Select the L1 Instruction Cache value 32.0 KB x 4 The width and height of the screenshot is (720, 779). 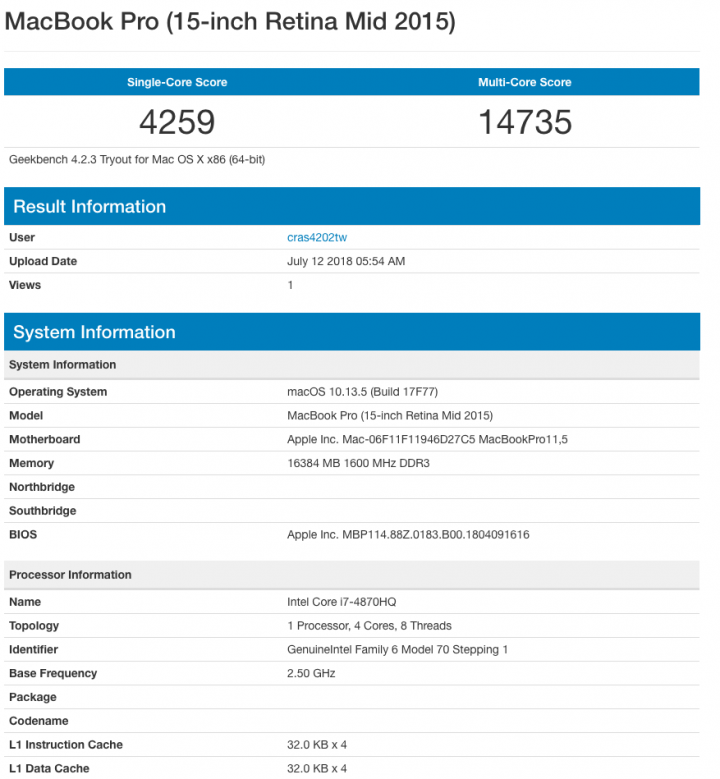point(317,745)
